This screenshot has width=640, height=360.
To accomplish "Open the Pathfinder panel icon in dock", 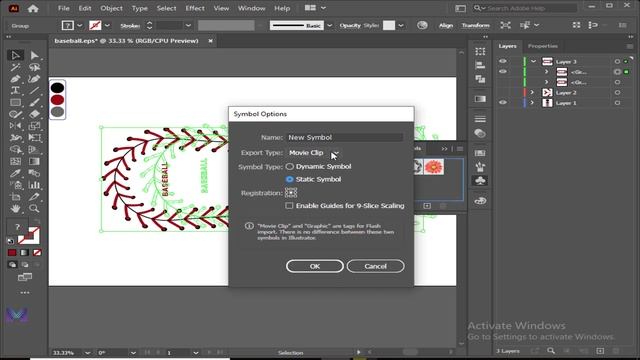I will 480,79.
